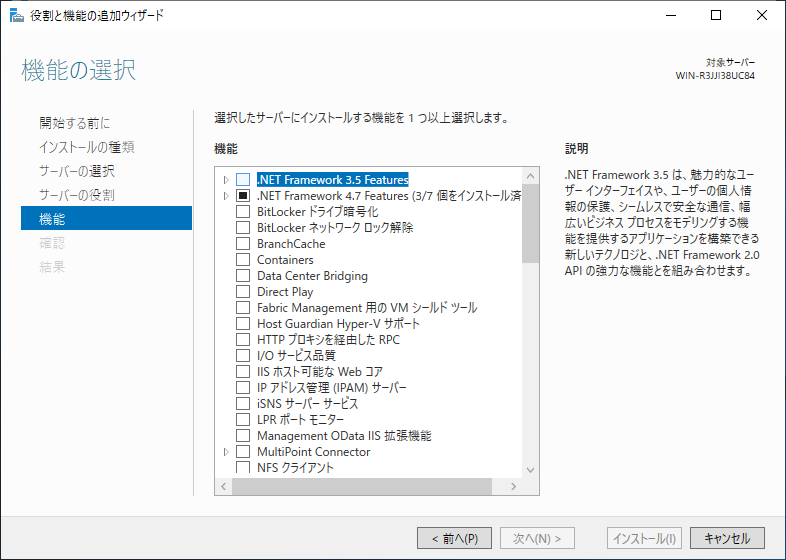
Task: Expand the MultiPoint Connector tree node
Action: coord(226,452)
